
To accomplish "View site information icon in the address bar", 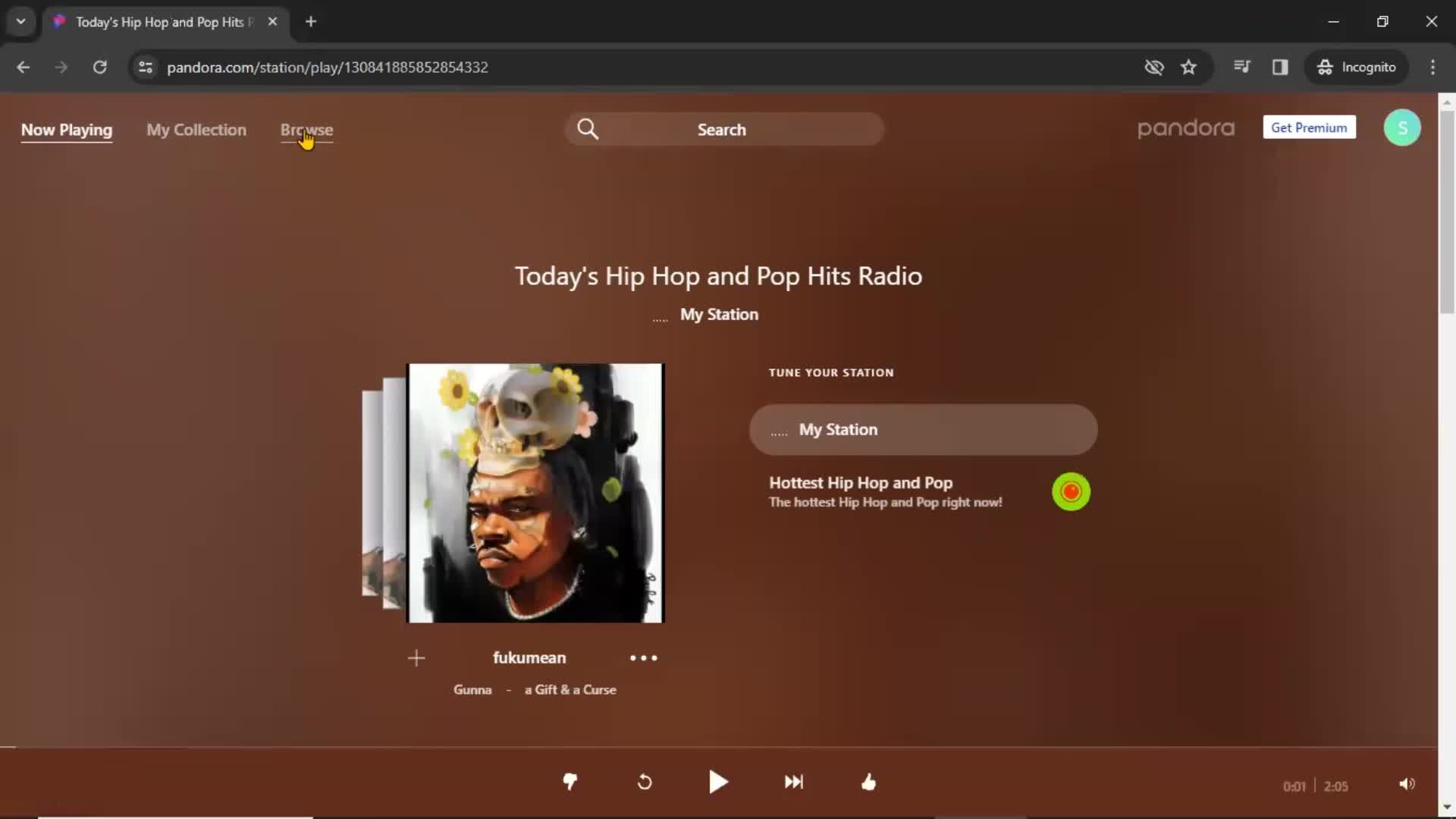I will (x=146, y=67).
